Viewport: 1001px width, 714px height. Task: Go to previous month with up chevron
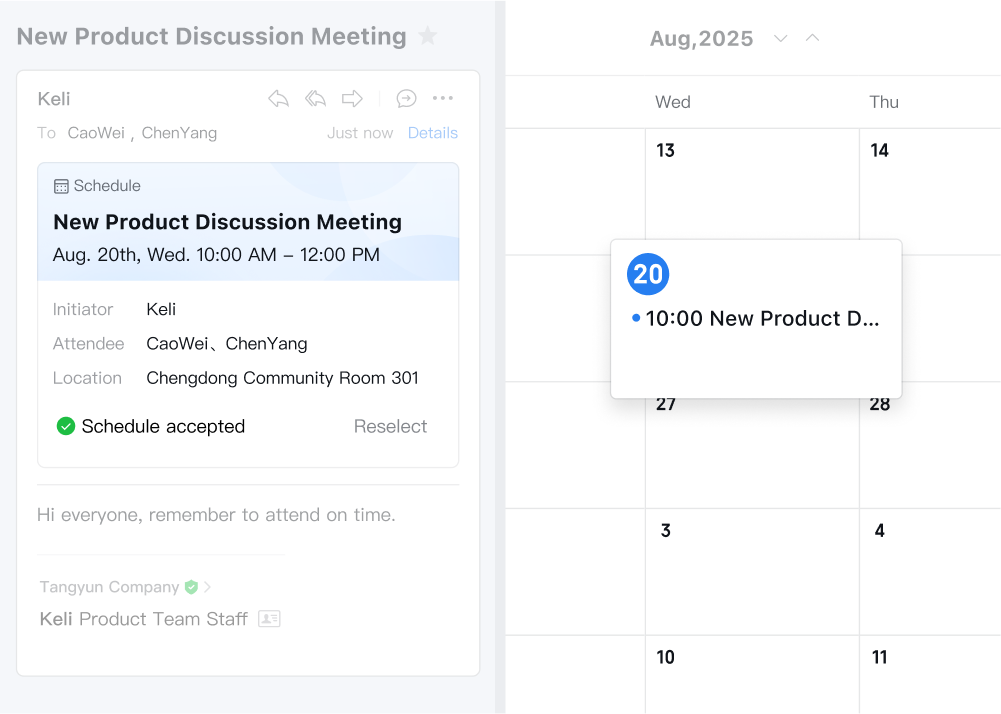coord(813,38)
